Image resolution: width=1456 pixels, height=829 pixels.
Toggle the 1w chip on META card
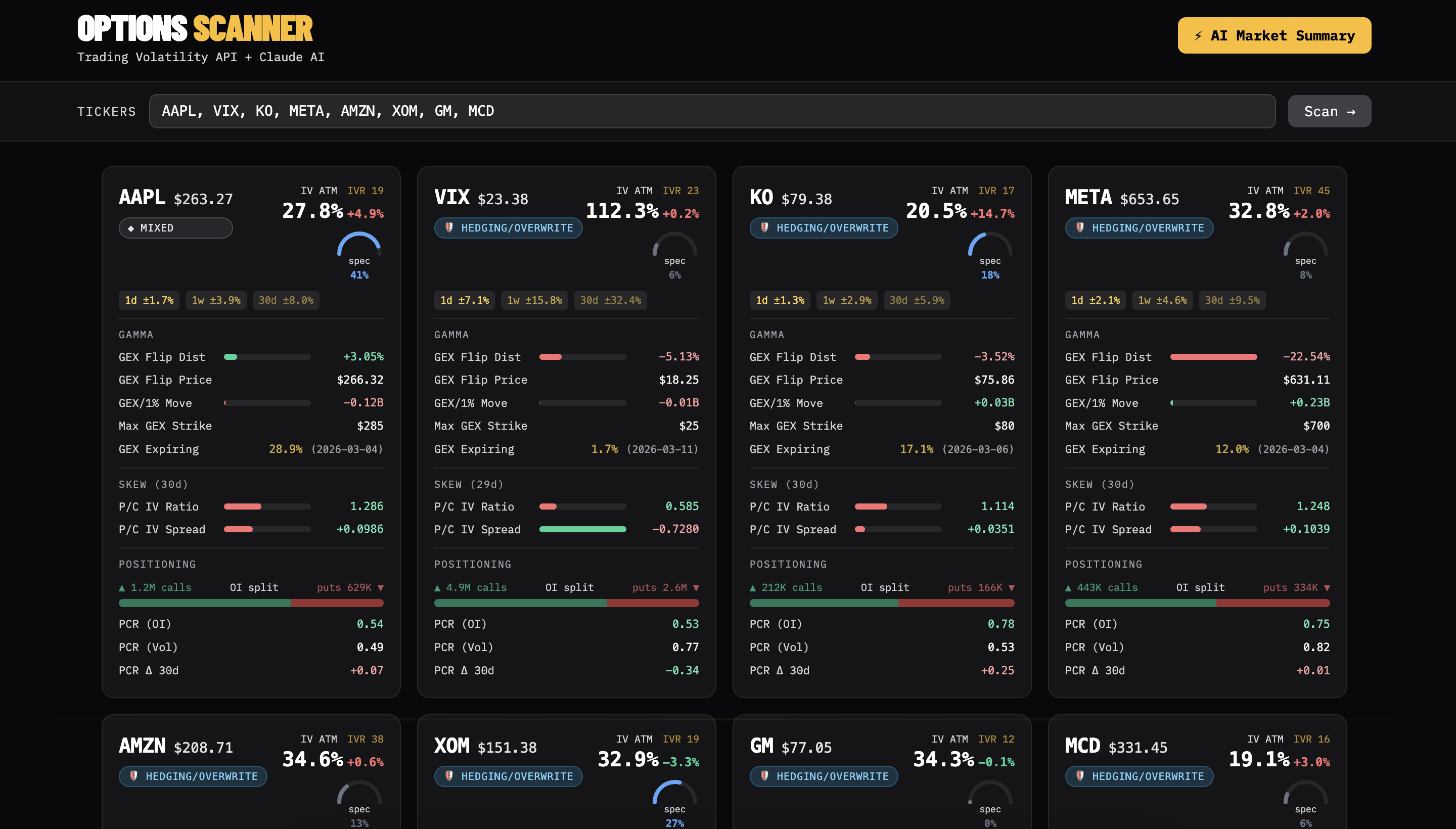[1162, 300]
